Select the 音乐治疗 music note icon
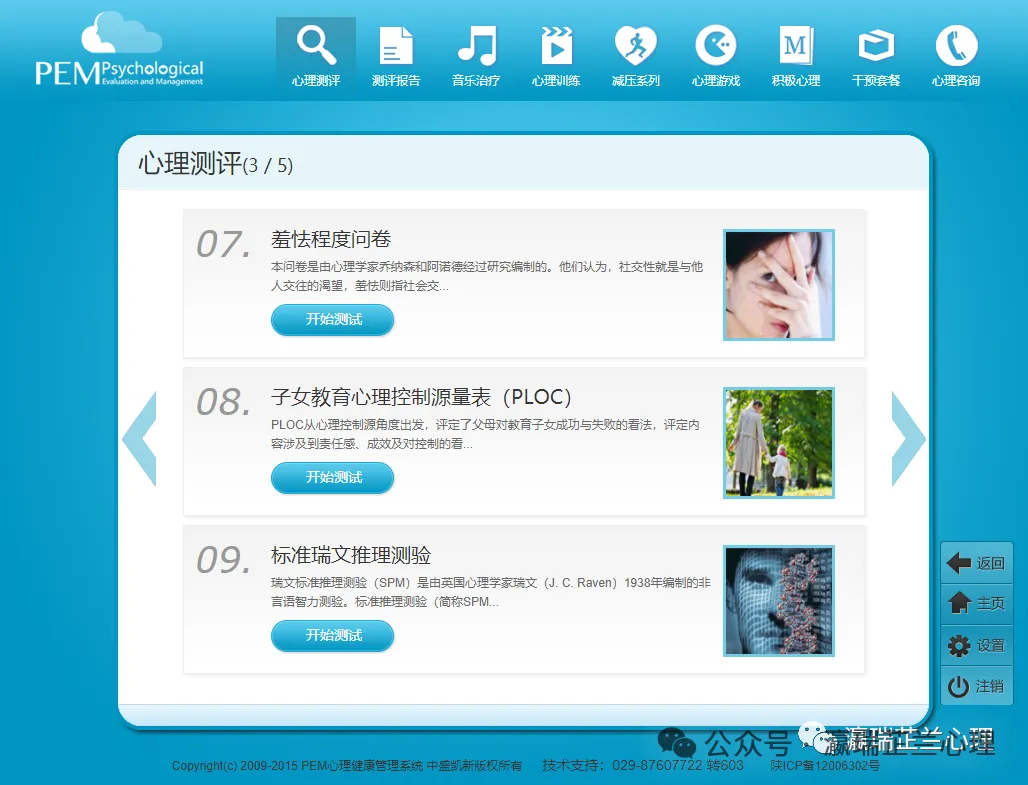The height and width of the screenshot is (785, 1028). [476, 47]
